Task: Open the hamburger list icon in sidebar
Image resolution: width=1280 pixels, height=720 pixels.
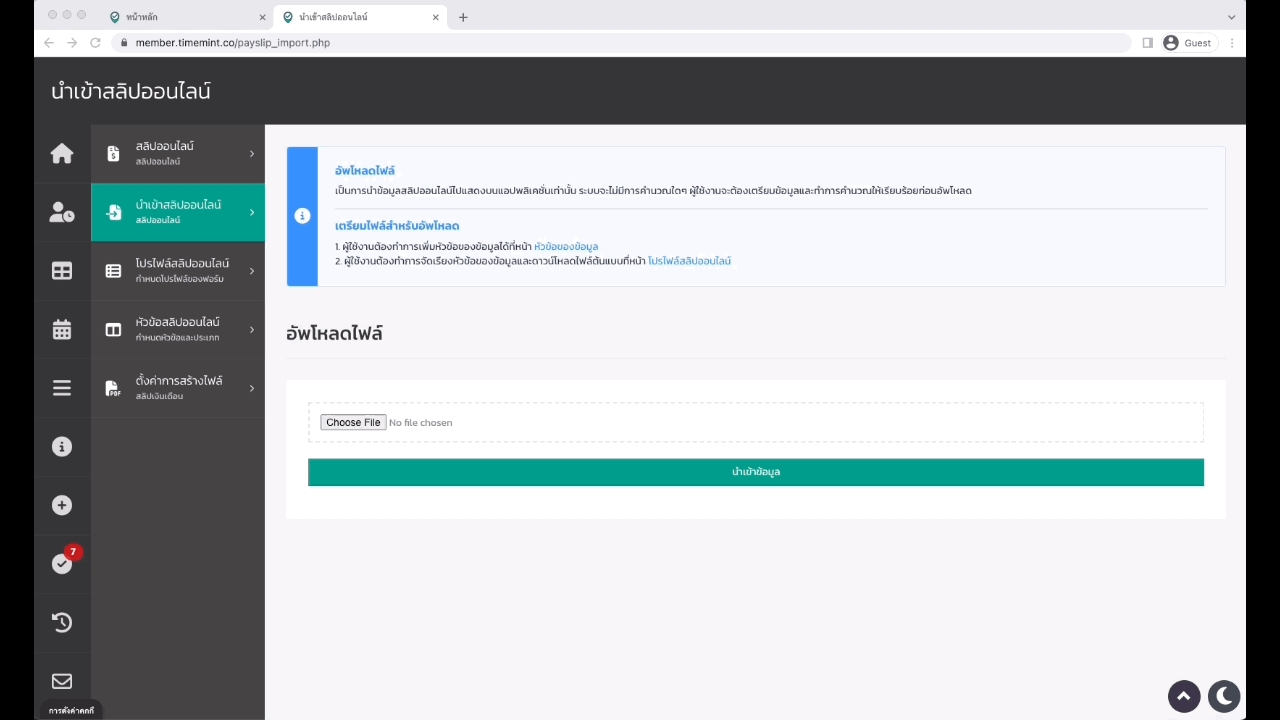Action: (62, 388)
